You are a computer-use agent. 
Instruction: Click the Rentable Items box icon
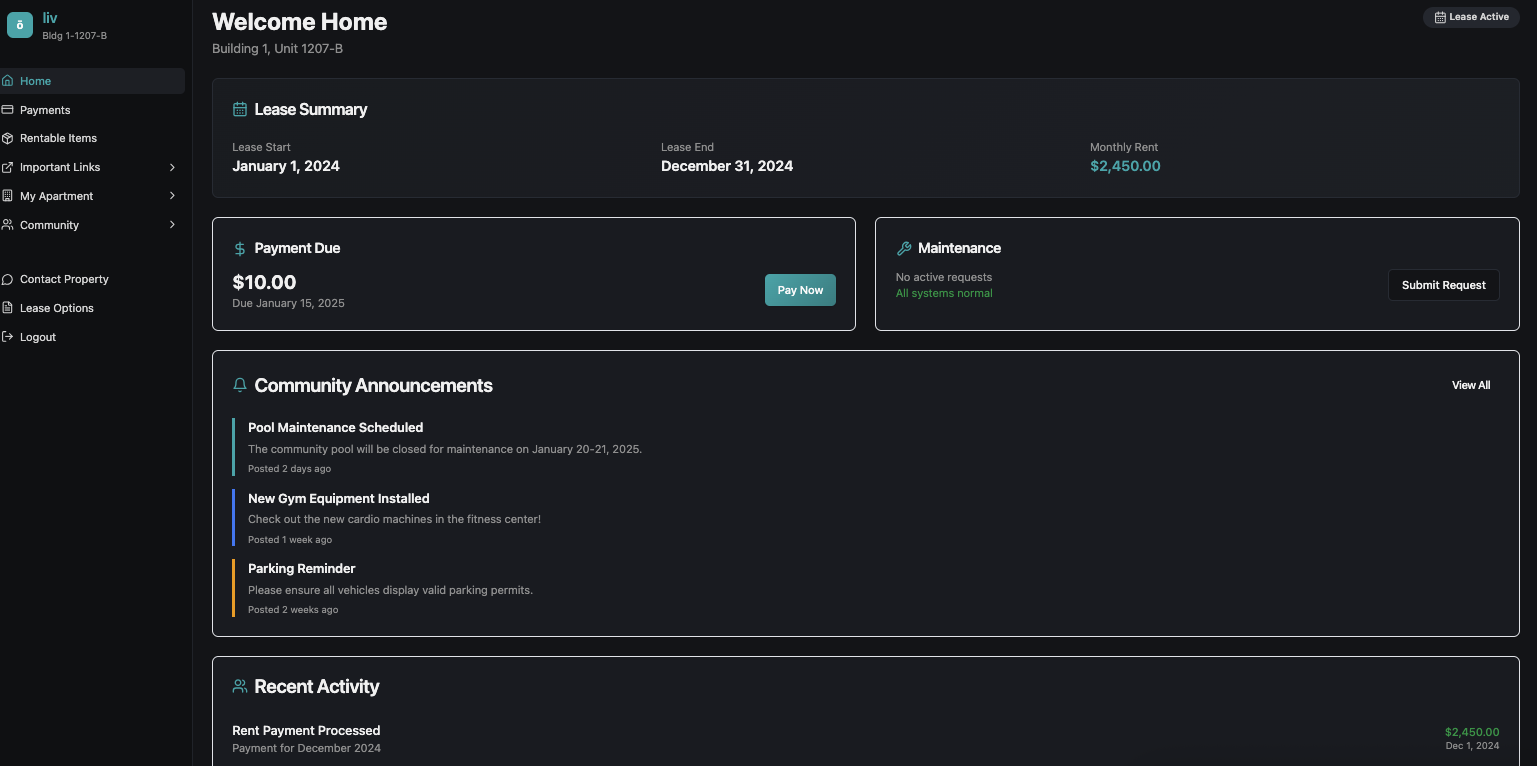point(8,138)
